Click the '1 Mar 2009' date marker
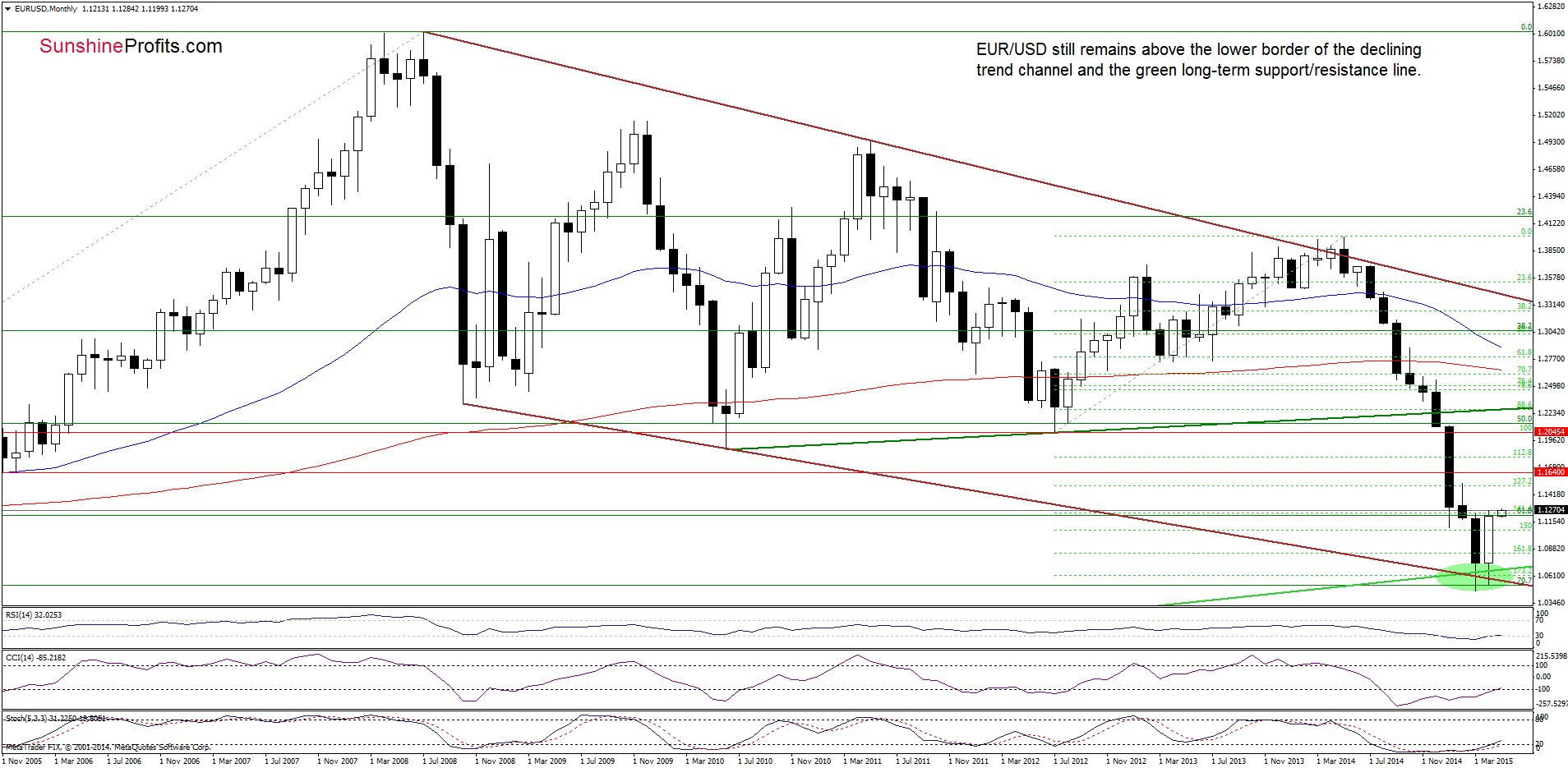The image size is (1568, 768). [x=546, y=761]
